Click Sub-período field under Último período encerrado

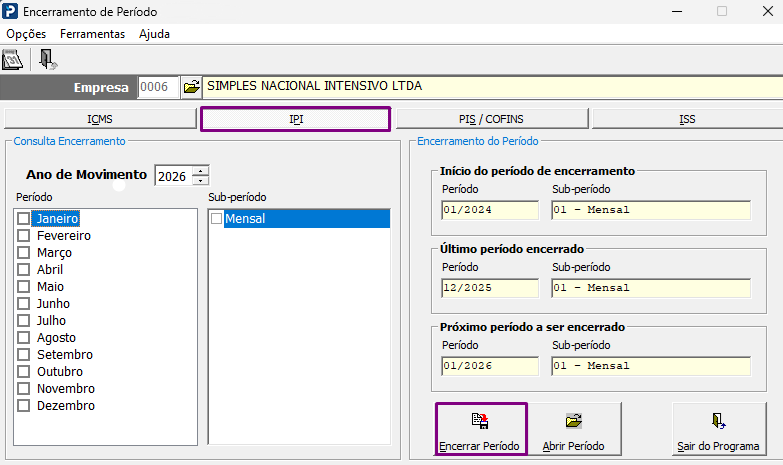coord(651,288)
